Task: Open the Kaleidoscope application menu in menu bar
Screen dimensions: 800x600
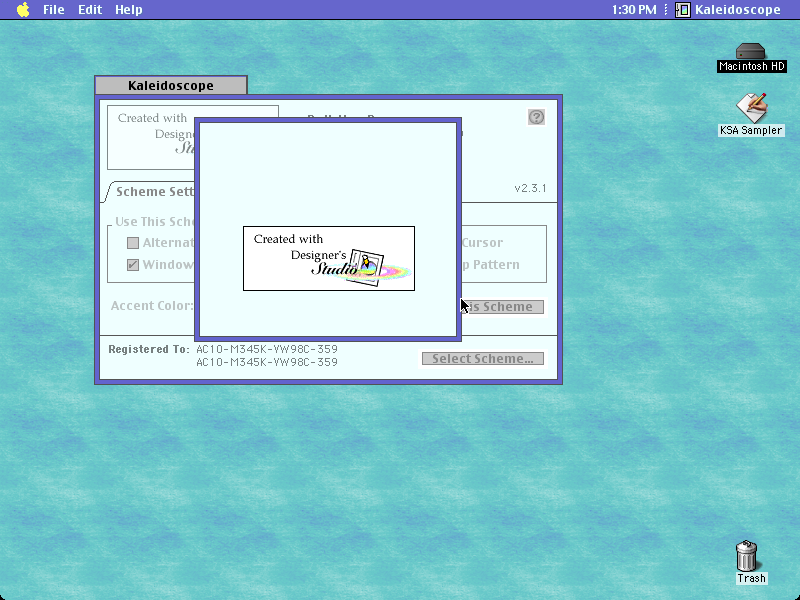Action: (728, 9)
